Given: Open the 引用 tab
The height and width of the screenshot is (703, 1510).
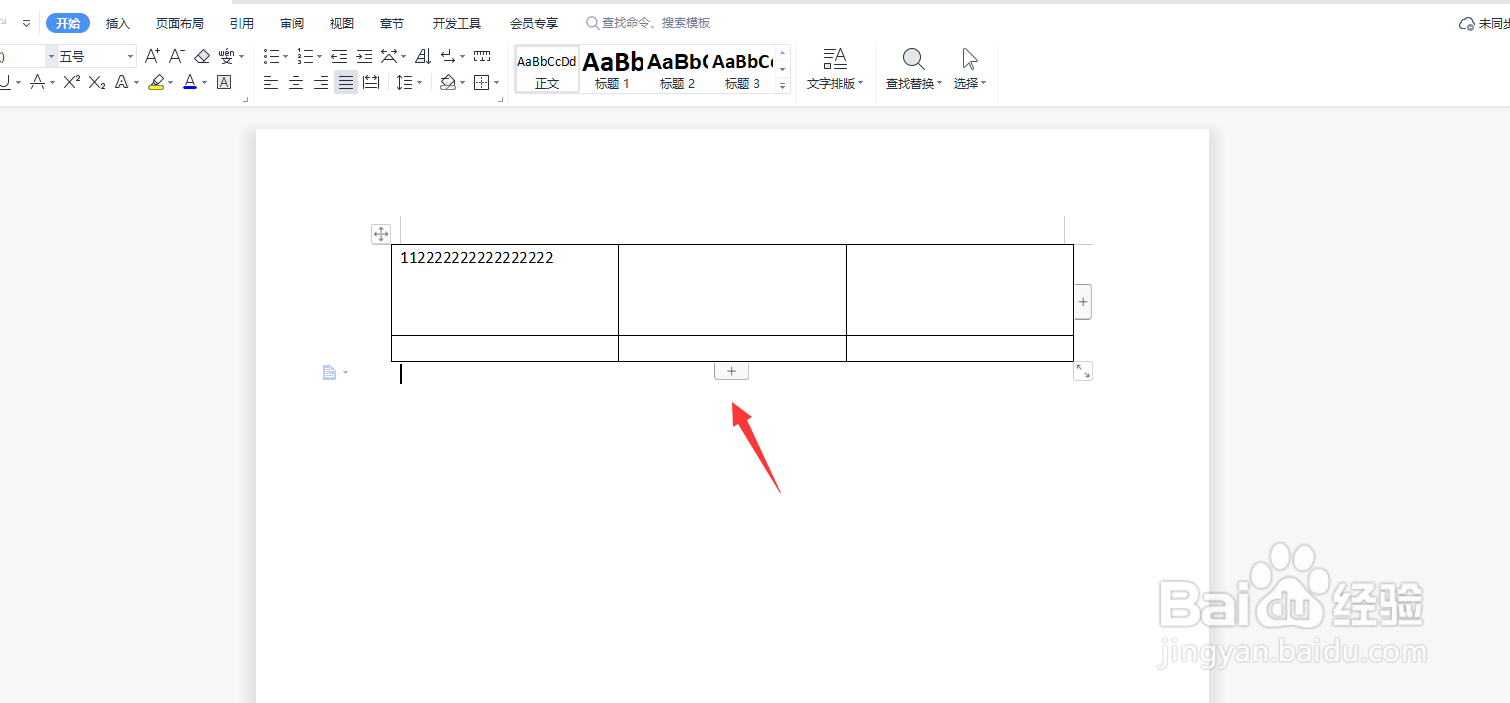Looking at the screenshot, I should coord(242,23).
